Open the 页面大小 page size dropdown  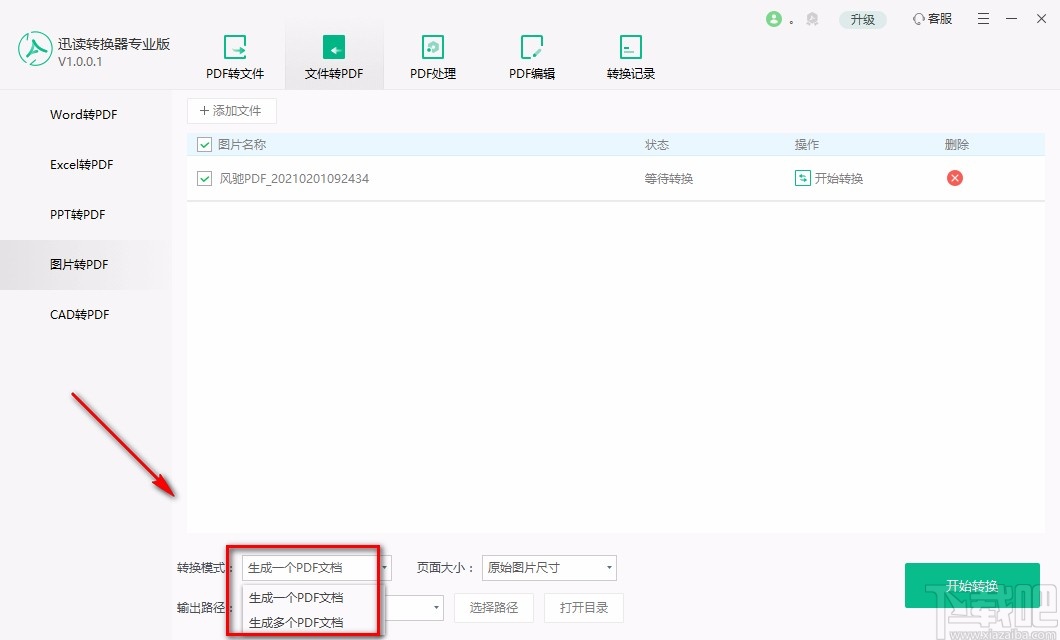point(549,567)
